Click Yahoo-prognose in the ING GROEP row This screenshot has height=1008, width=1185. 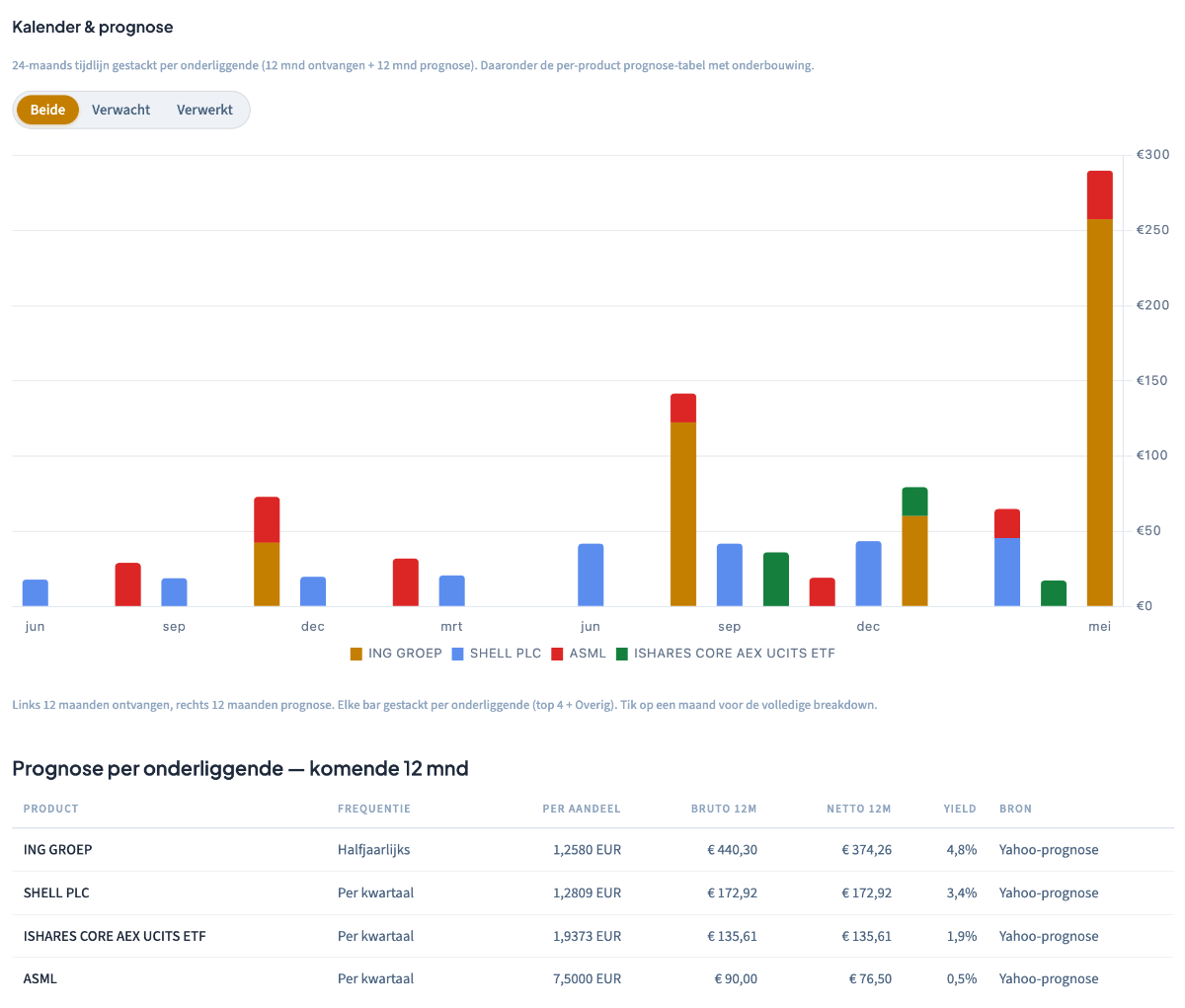(x=1049, y=850)
